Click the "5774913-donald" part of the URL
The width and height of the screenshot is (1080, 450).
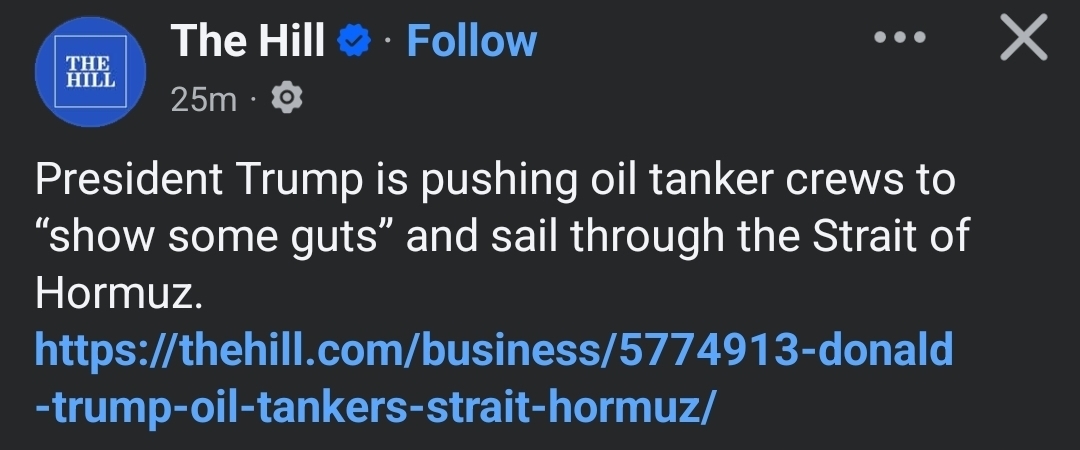tap(787, 351)
